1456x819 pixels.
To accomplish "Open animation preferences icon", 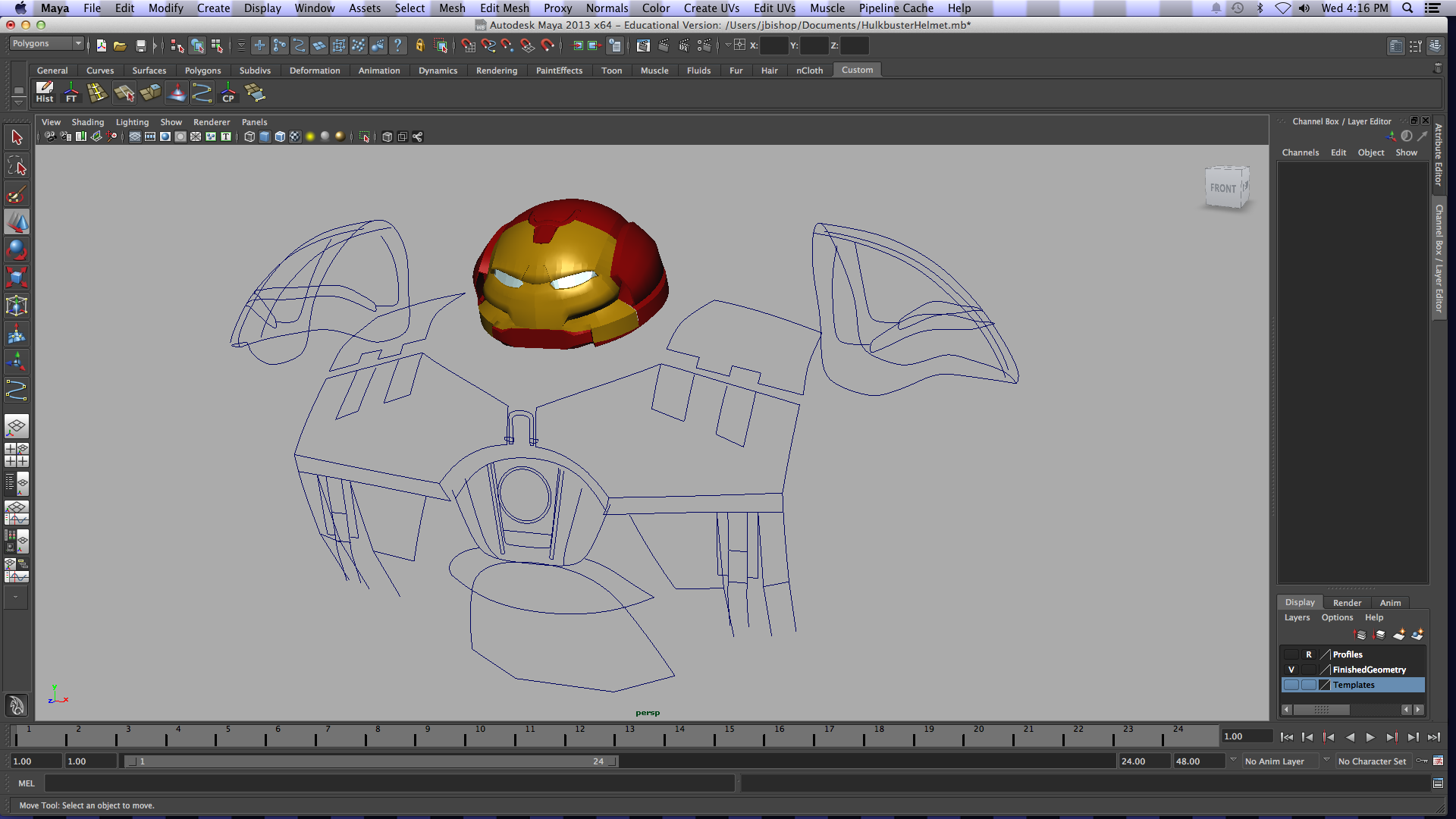I will click(1438, 761).
